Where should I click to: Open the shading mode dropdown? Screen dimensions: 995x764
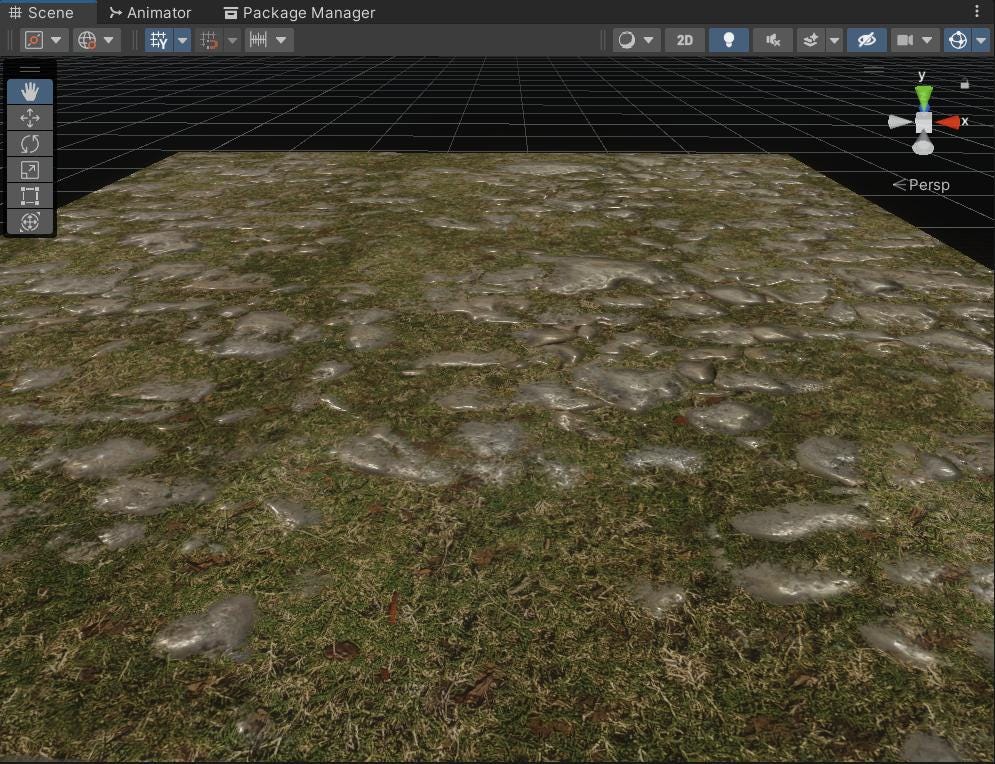pyautogui.click(x=625, y=40)
